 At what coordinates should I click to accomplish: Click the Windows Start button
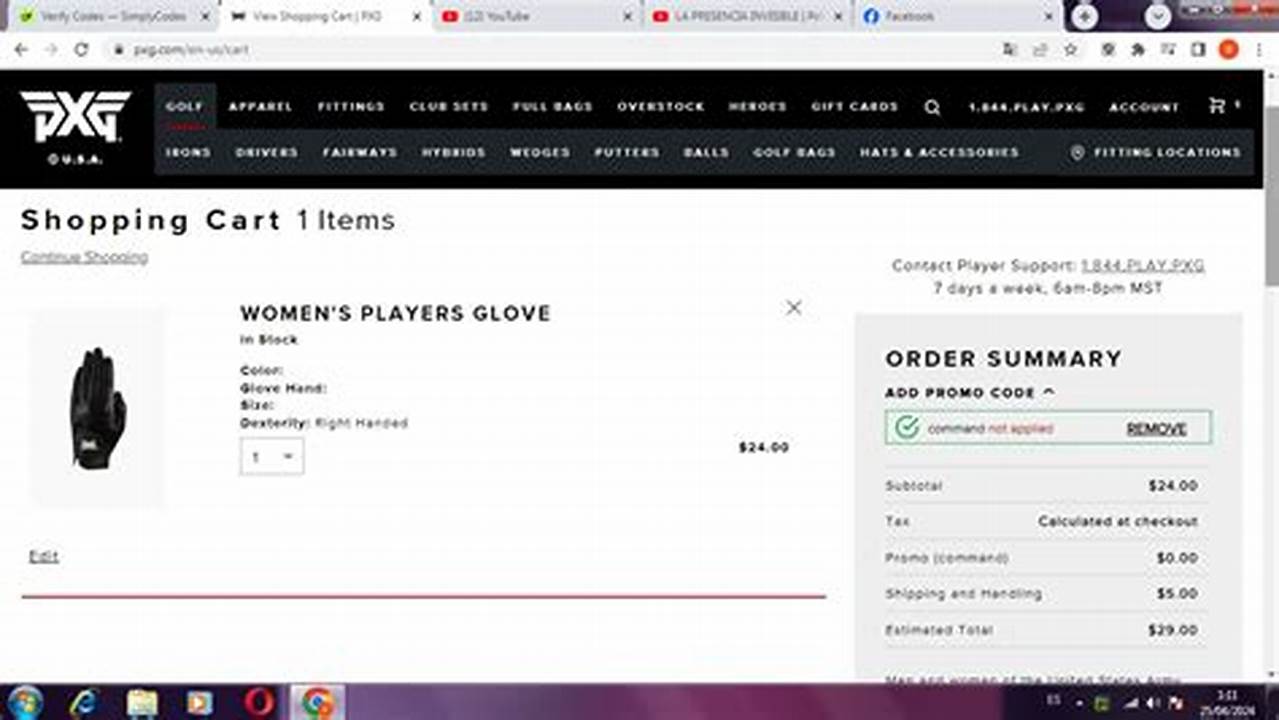(x=24, y=702)
